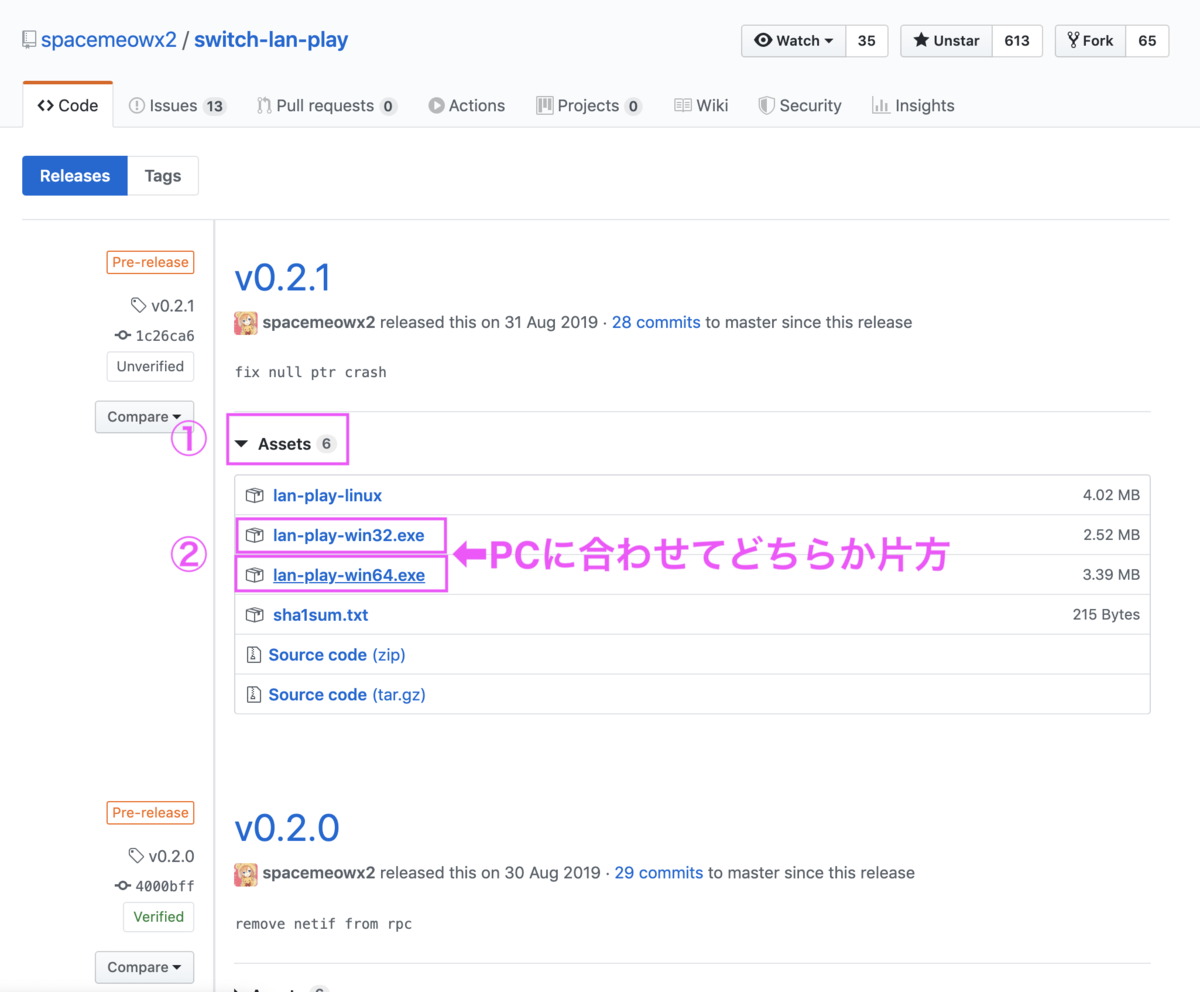Image resolution: width=1200 pixels, height=992 pixels.
Task: Click the watchers count 35
Action: click(867, 41)
